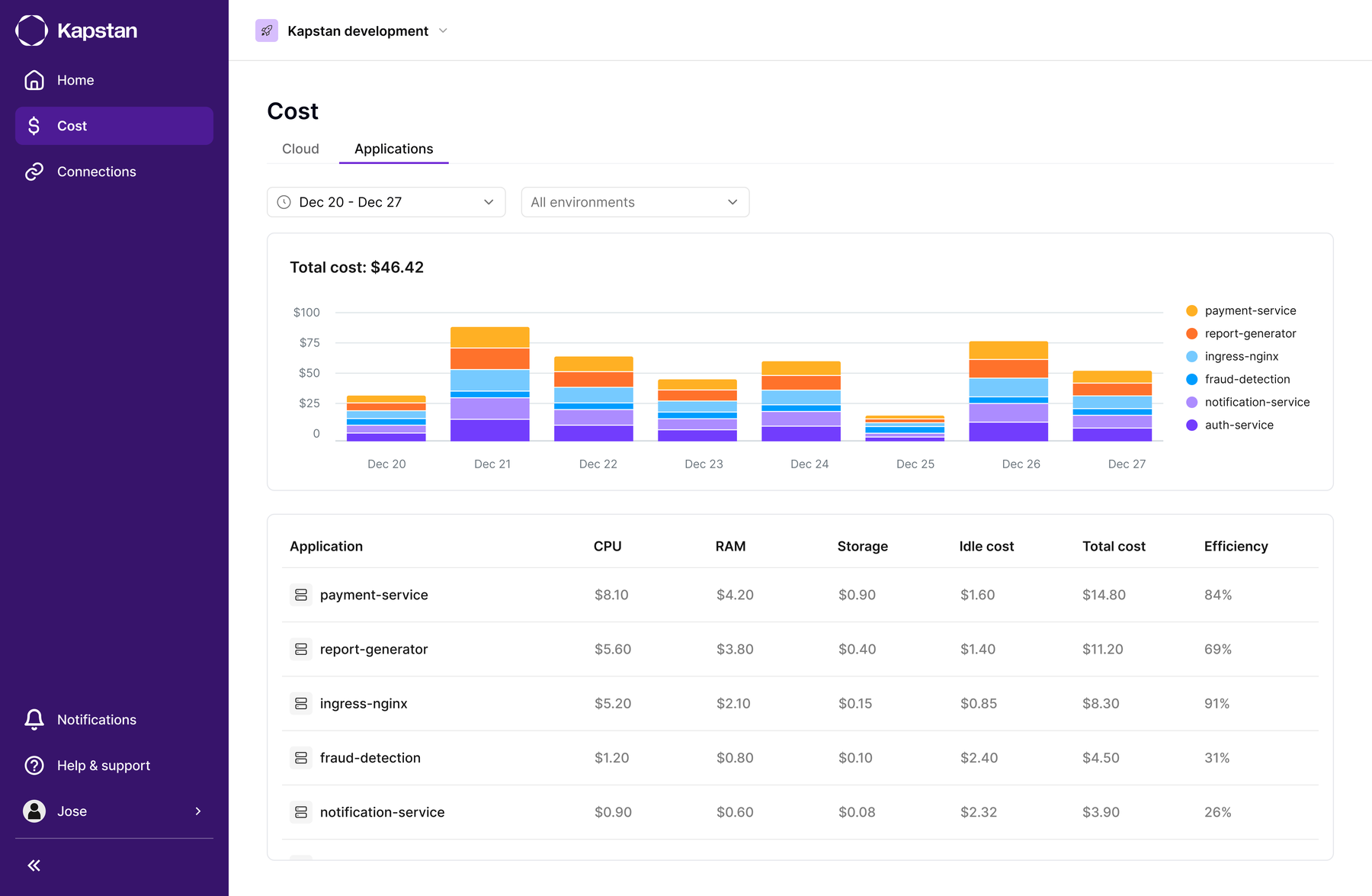1372x896 pixels.
Task: Click the Dec 26 stacked bar
Action: point(1008,391)
